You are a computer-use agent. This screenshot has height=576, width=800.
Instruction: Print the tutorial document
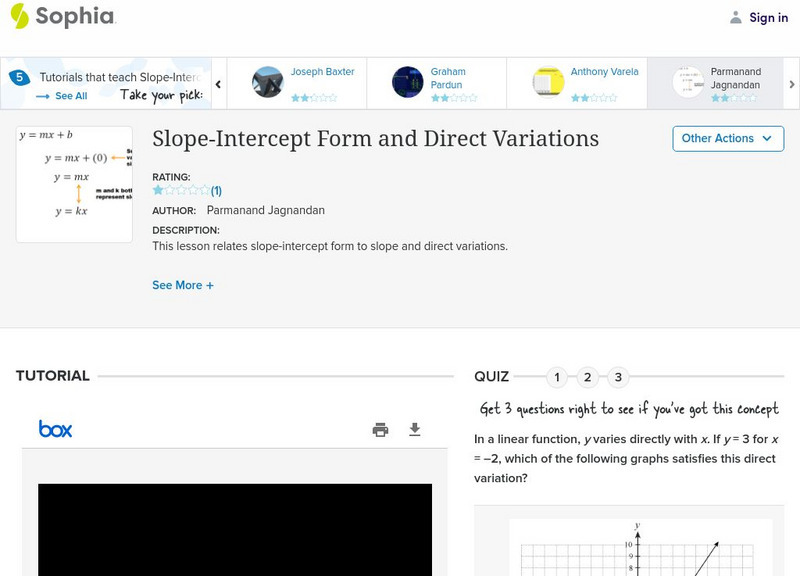pyautogui.click(x=380, y=430)
